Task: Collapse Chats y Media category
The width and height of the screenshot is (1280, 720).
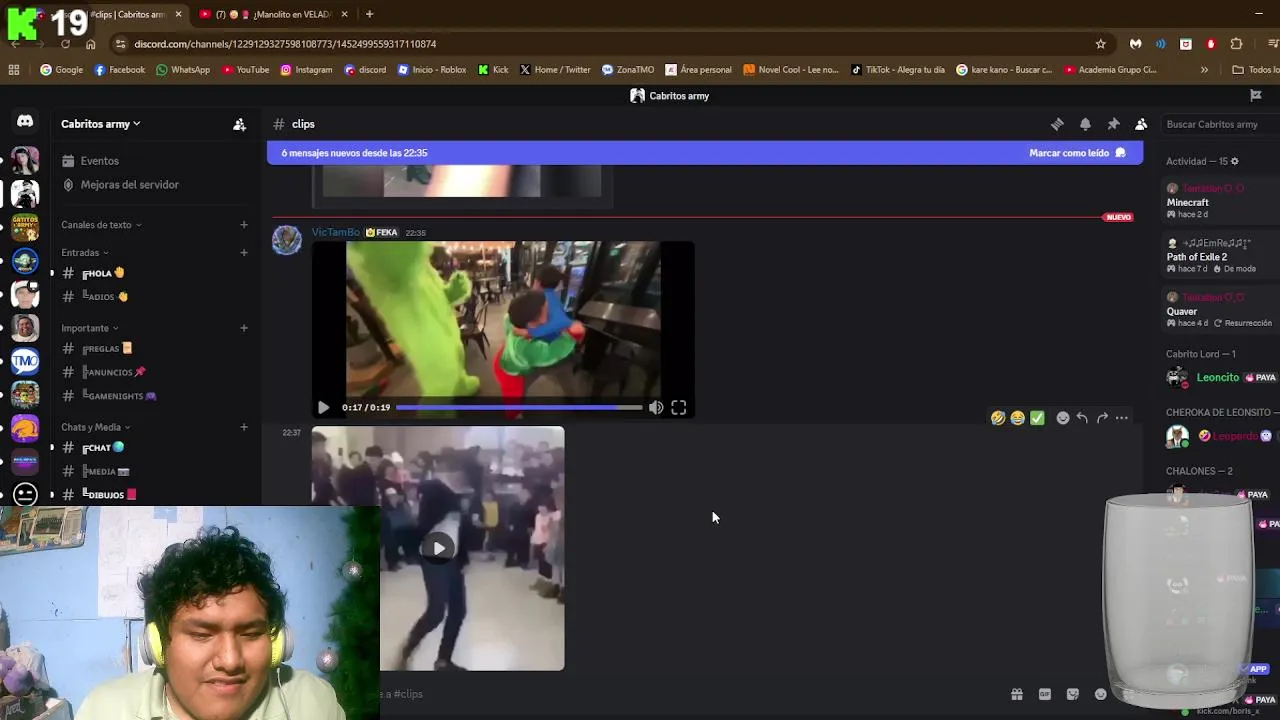Action: tap(95, 427)
